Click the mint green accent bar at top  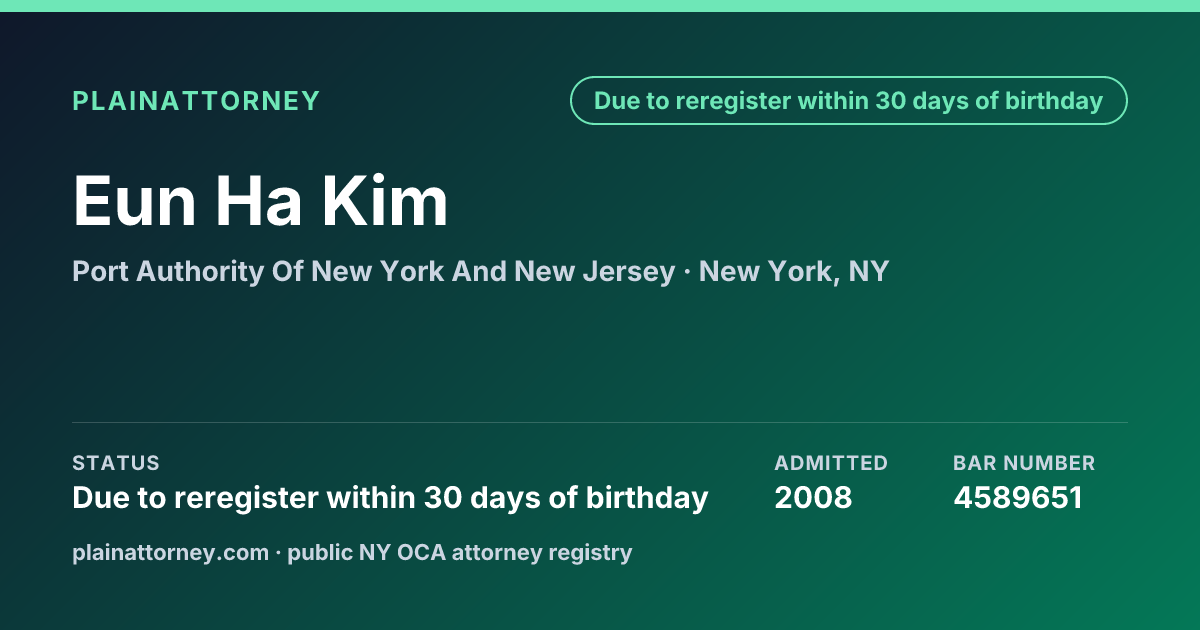(x=600, y=6)
